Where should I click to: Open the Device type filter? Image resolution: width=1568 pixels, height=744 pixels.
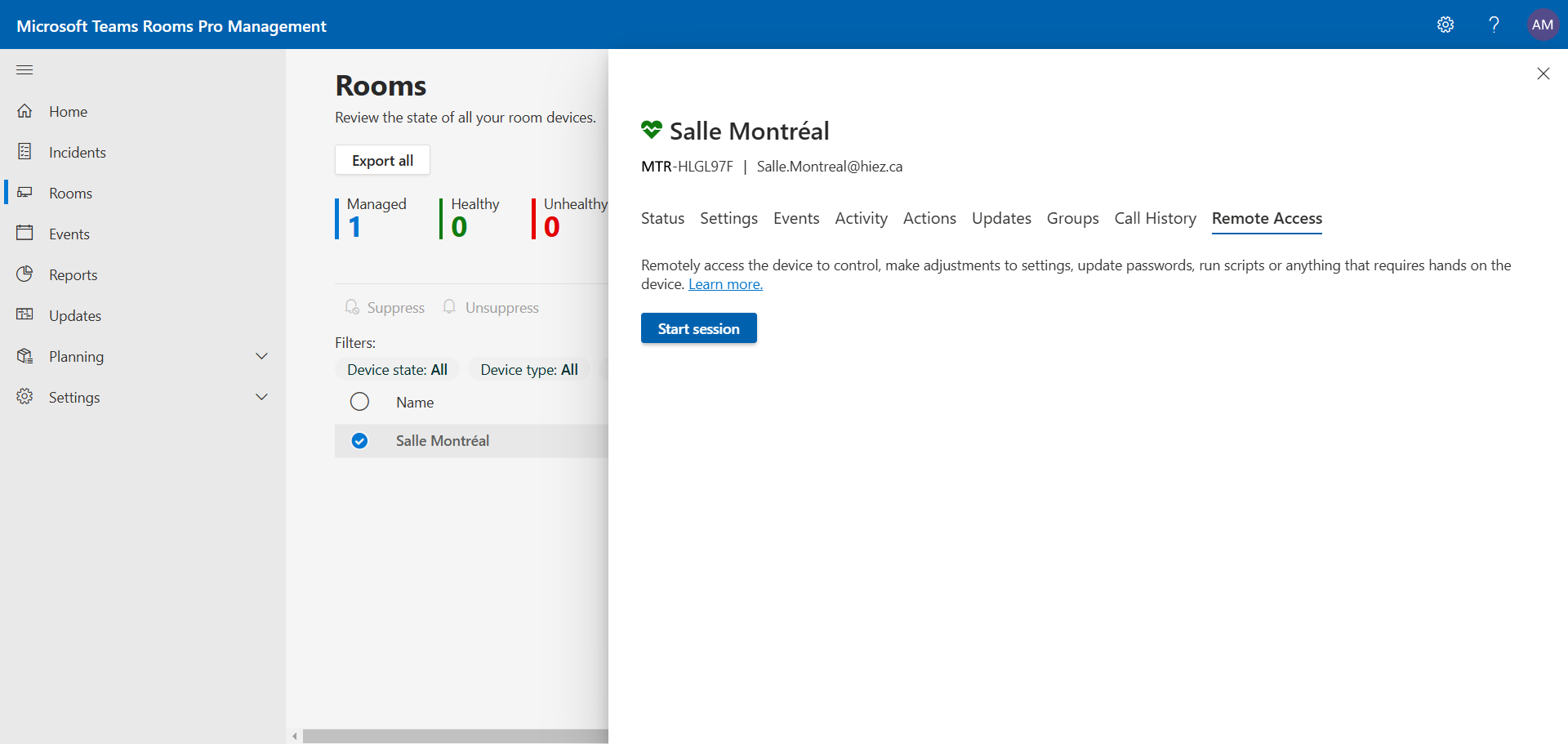pos(529,370)
